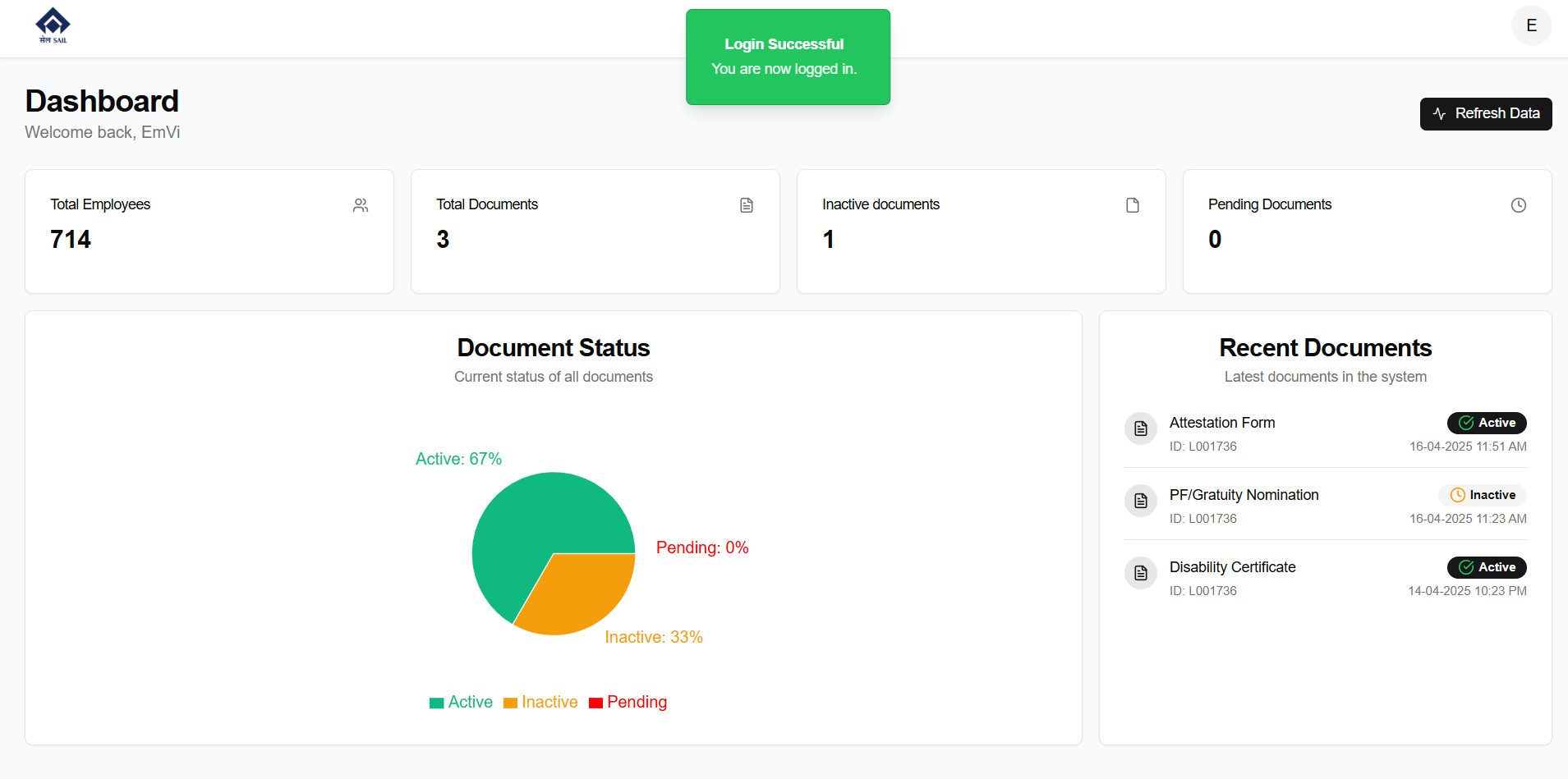The height and width of the screenshot is (779, 1568).
Task: Click the SAIL logo in the top navbar
Action: (x=52, y=25)
